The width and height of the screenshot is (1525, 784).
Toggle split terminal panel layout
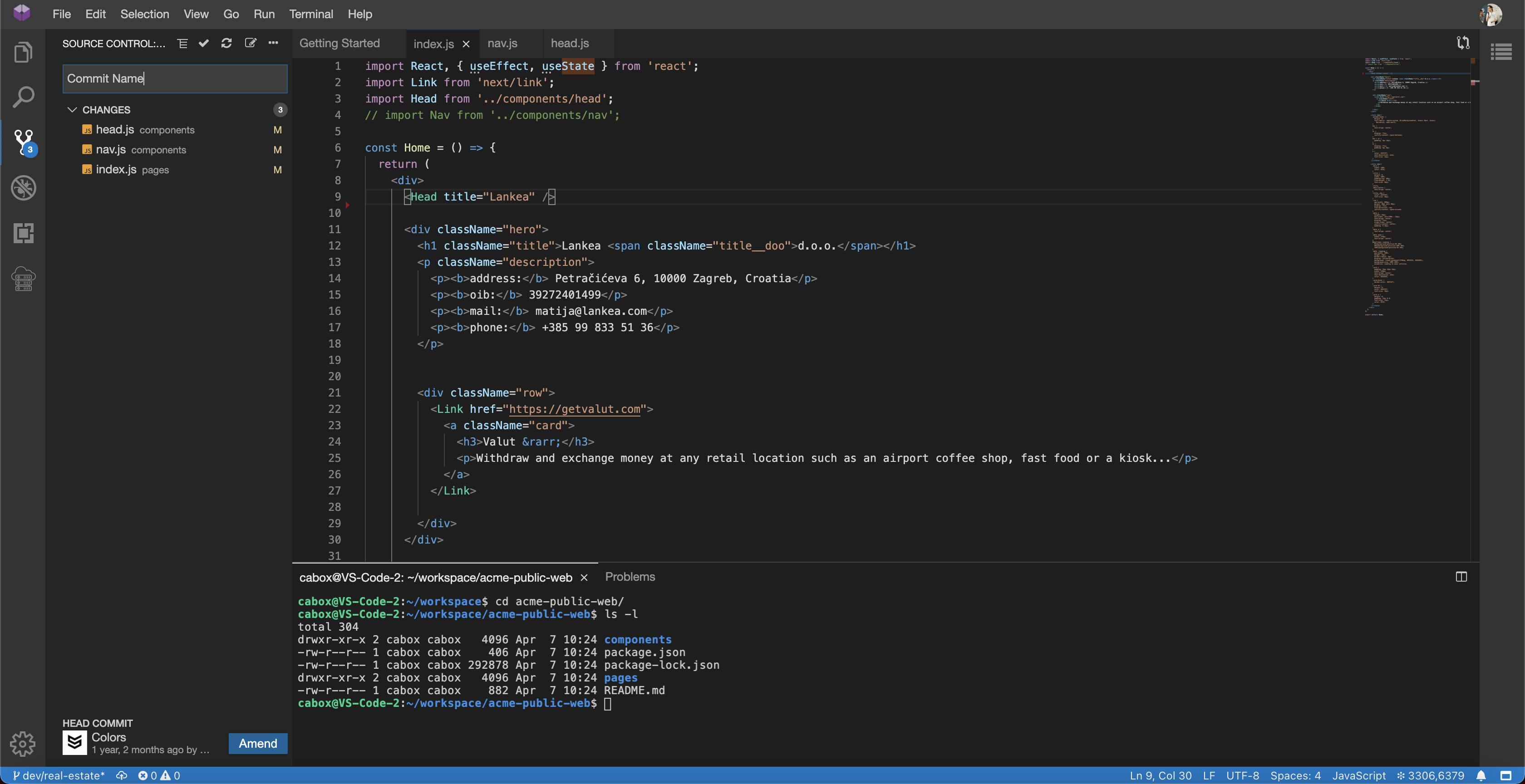click(1461, 577)
